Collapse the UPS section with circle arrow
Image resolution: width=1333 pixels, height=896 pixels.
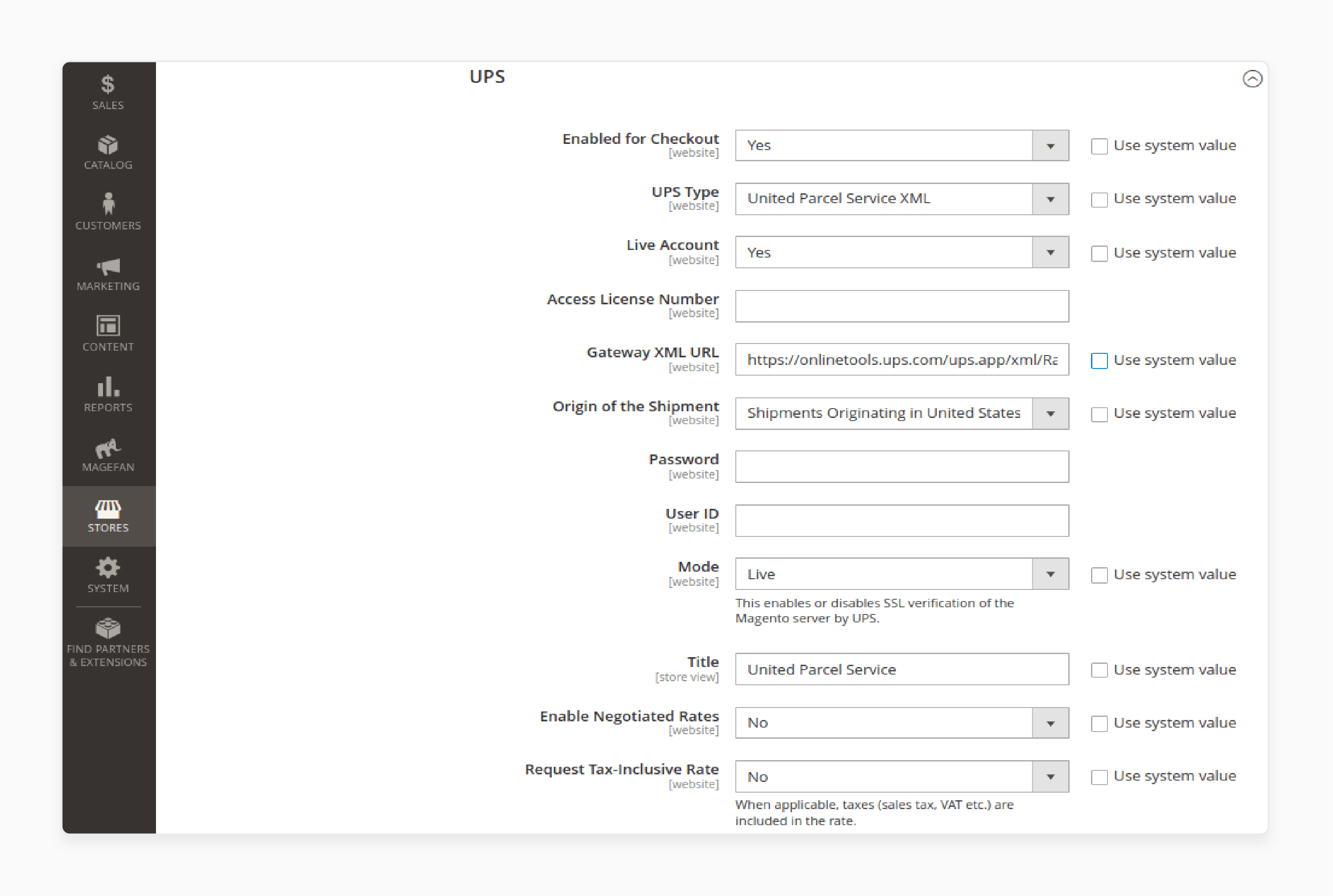pos(1252,79)
